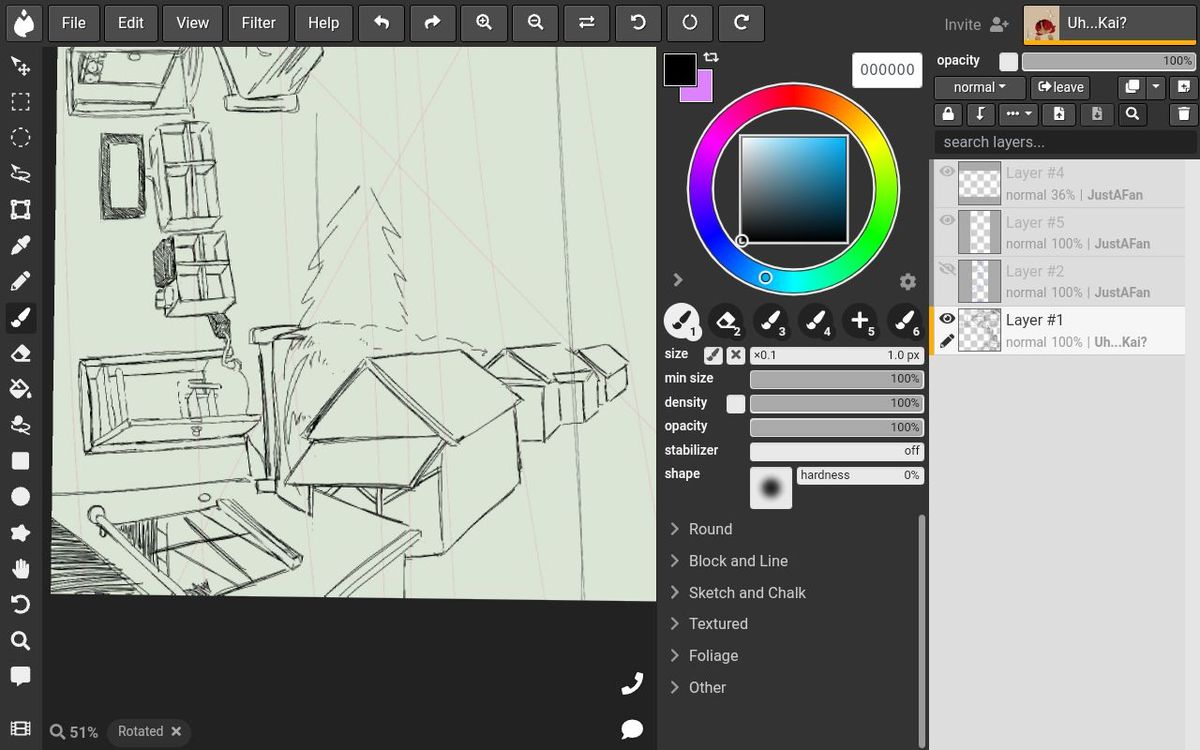Viewport: 1200px width, 750px height.
Task: Select the elliptical selection tool
Action: (x=20, y=138)
